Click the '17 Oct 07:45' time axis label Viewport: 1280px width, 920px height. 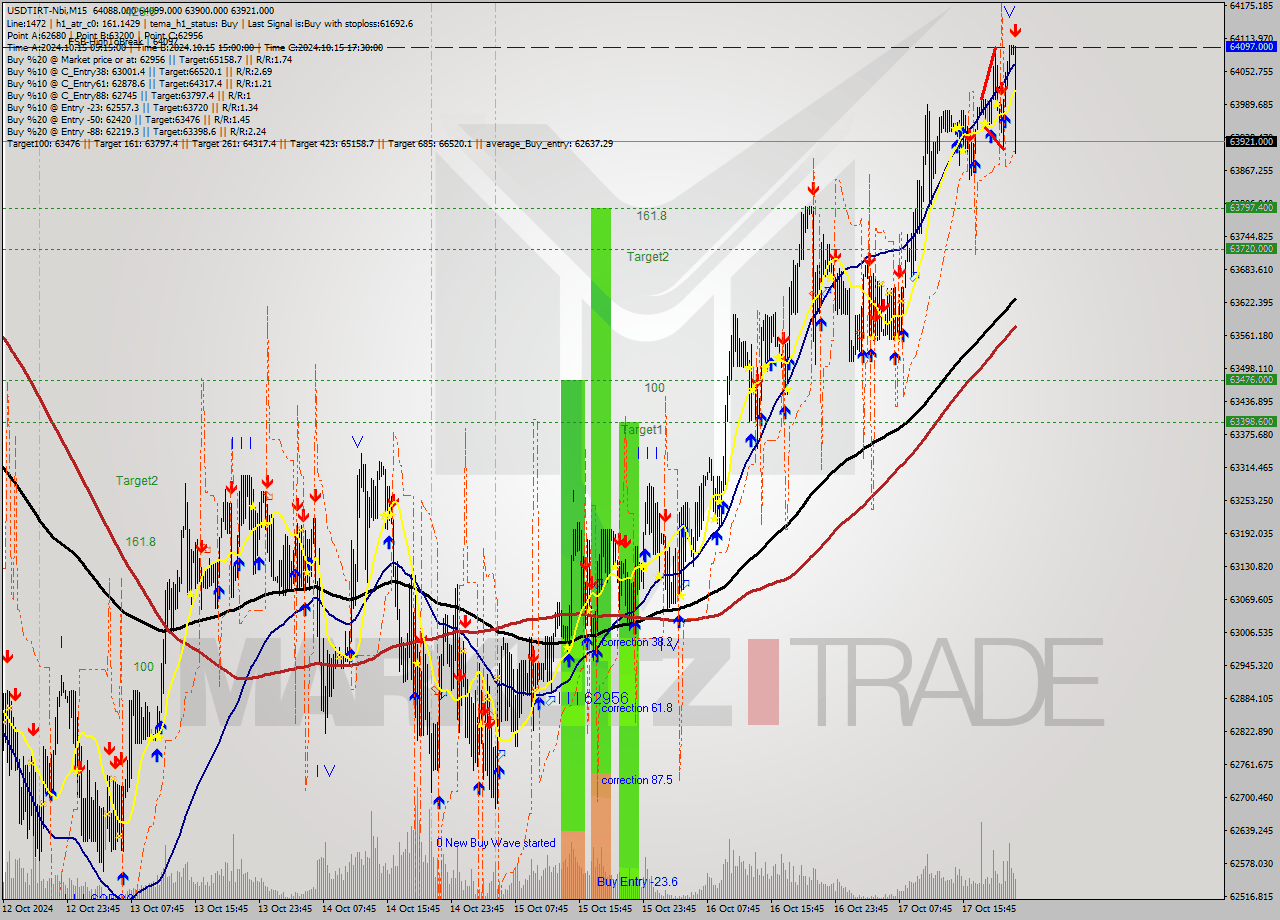pyautogui.click(x=924, y=909)
